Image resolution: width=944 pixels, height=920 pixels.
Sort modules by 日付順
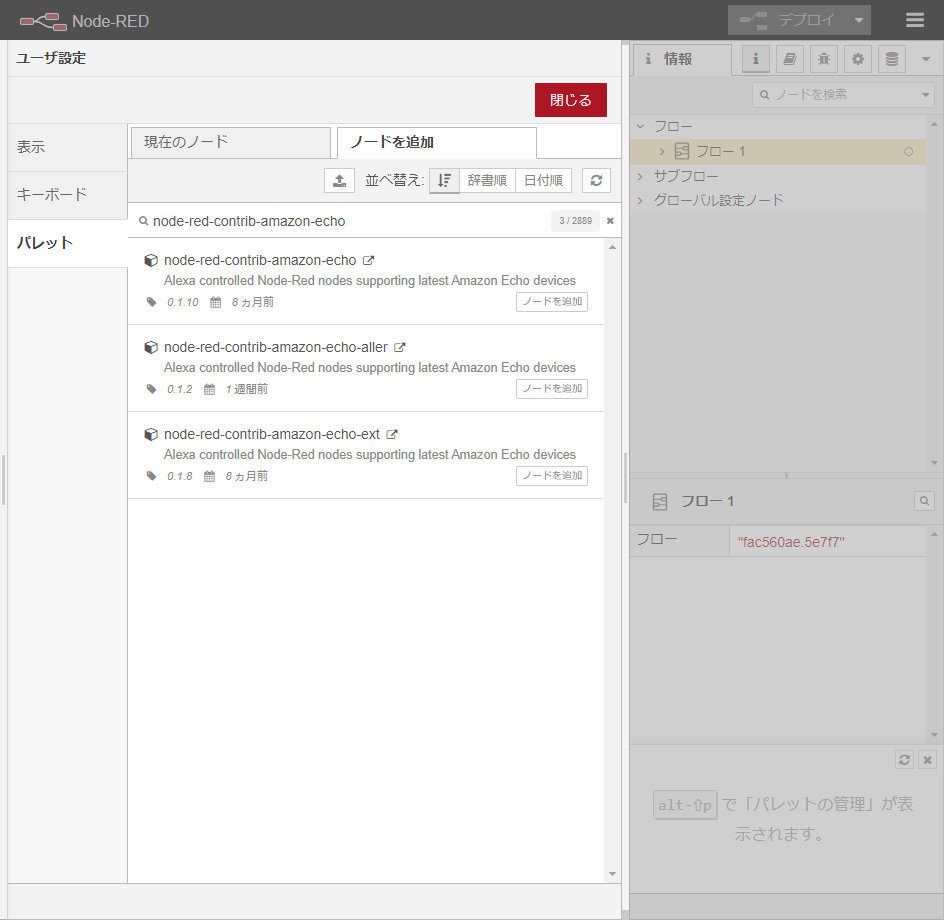pos(543,181)
